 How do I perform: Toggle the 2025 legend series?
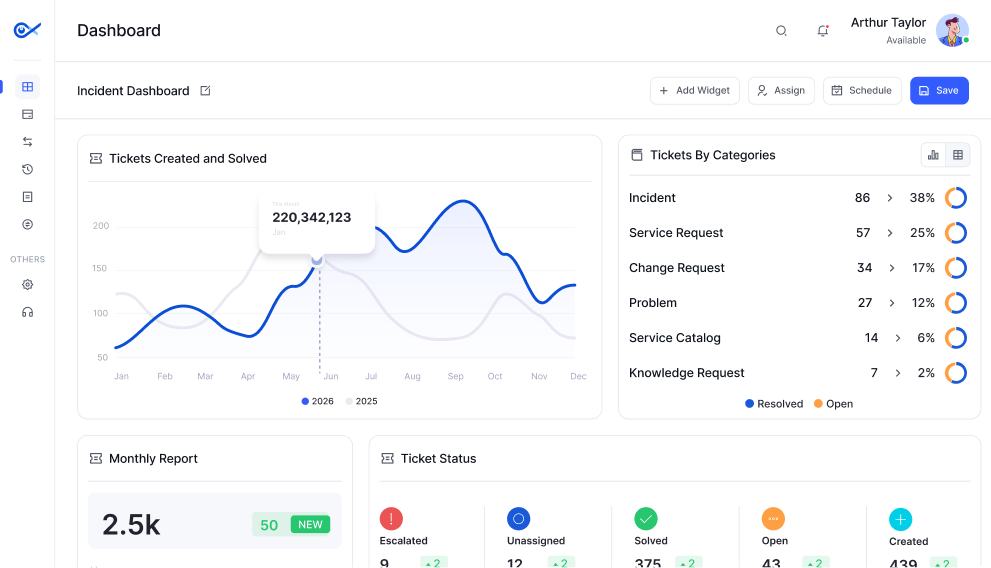pos(362,401)
